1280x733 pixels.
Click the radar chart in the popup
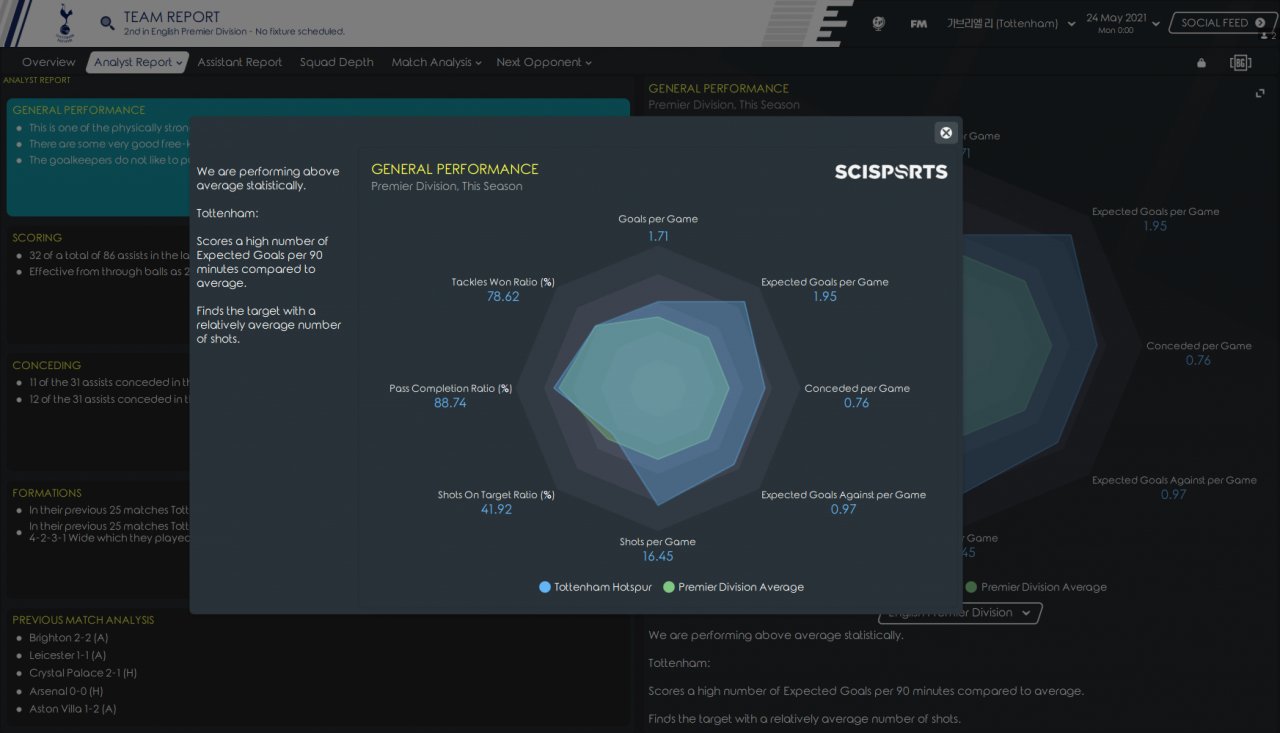click(658, 388)
